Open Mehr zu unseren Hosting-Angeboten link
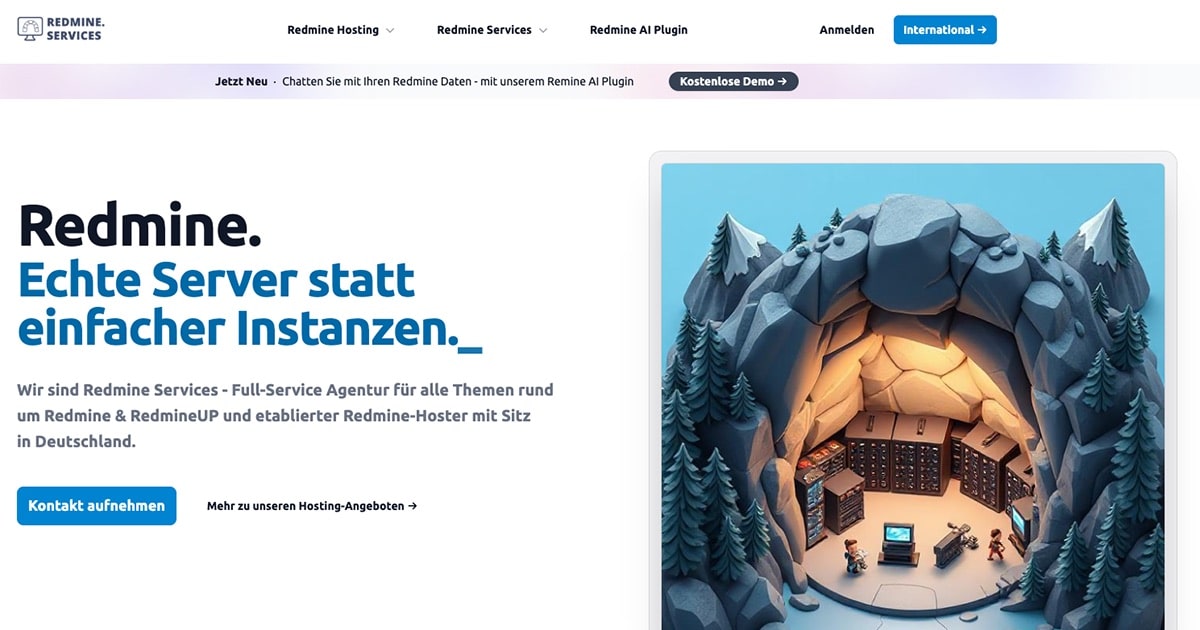Screen dimensions: 1200x630 (x=312, y=506)
